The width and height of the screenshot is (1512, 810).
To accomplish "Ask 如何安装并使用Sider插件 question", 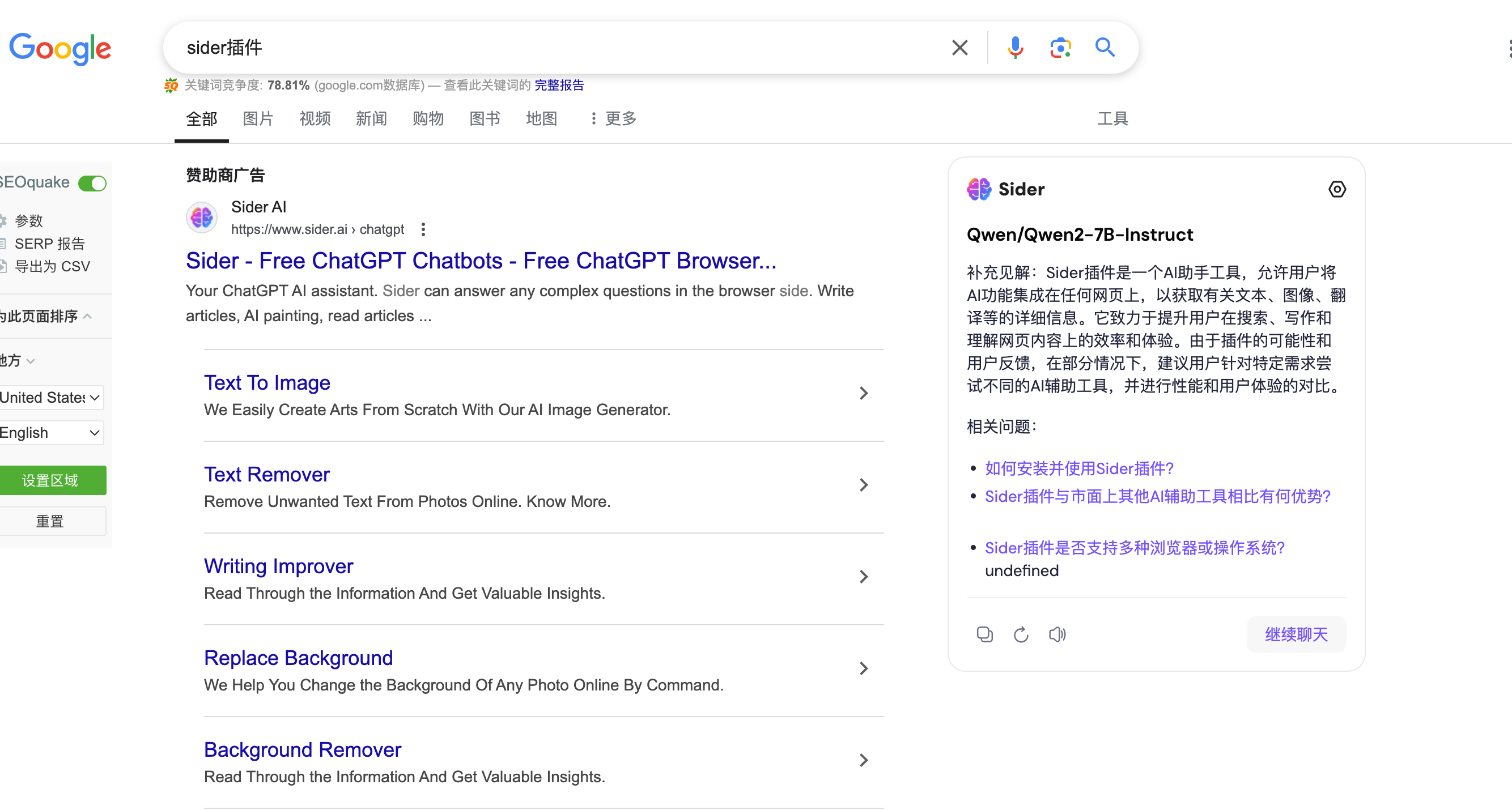I will [1079, 468].
